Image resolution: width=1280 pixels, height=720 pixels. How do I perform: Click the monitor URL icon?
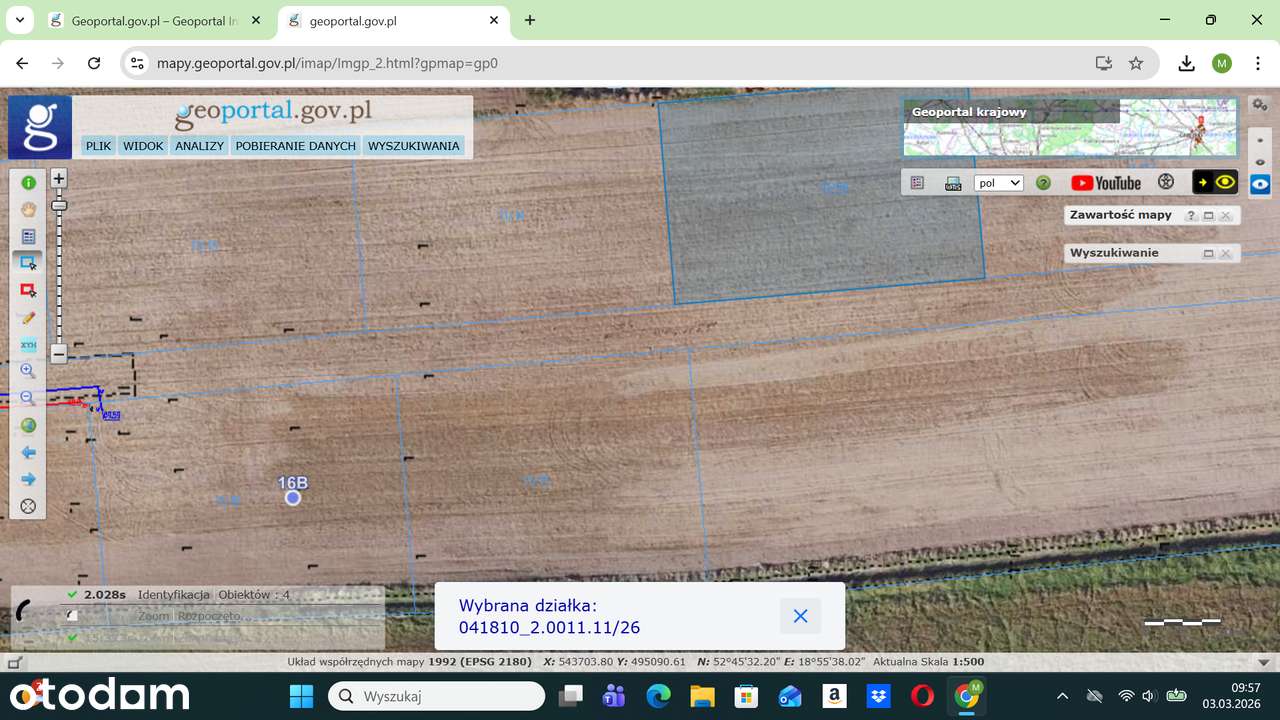(953, 183)
